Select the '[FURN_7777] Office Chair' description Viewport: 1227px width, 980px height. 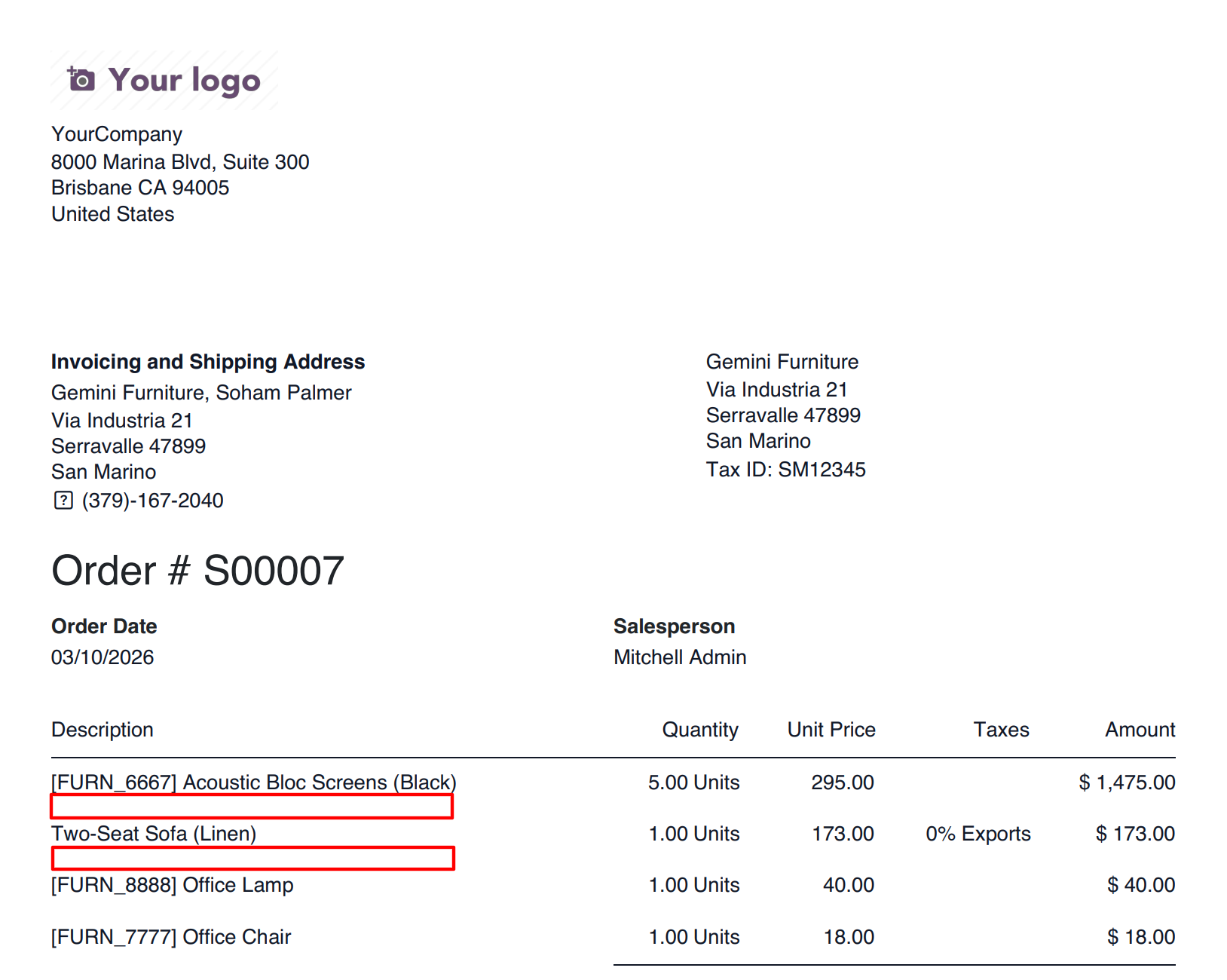[171, 937]
